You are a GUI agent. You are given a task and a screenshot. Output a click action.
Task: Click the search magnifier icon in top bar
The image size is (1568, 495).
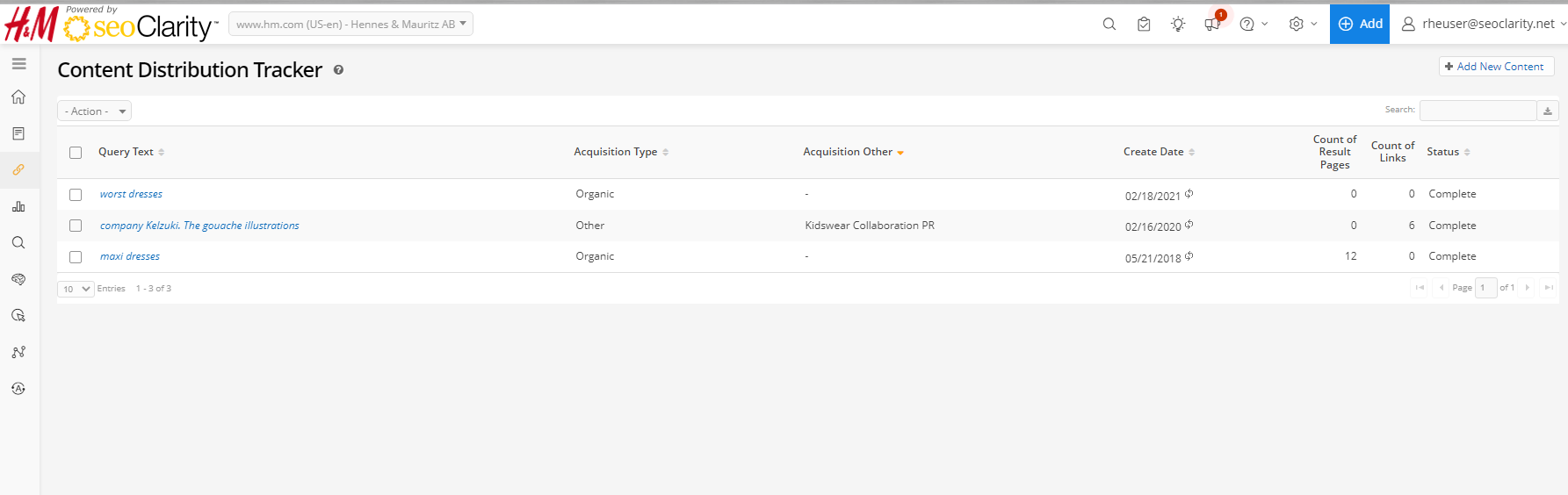click(1109, 25)
